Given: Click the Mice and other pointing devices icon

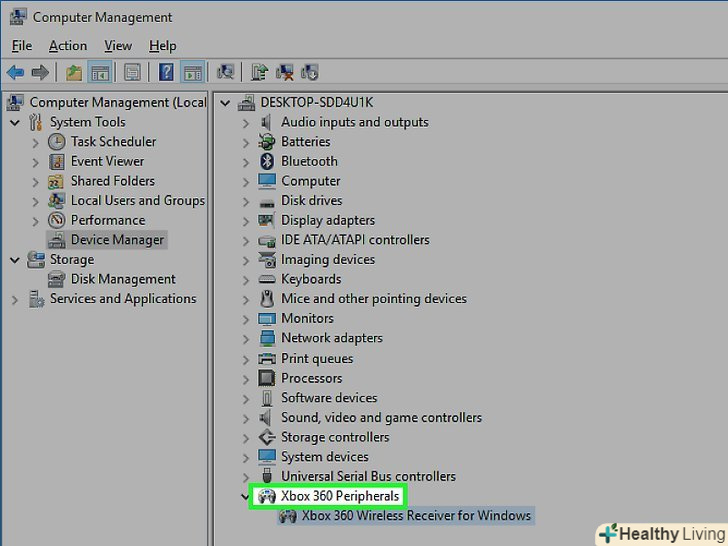Looking at the screenshot, I should (266, 299).
